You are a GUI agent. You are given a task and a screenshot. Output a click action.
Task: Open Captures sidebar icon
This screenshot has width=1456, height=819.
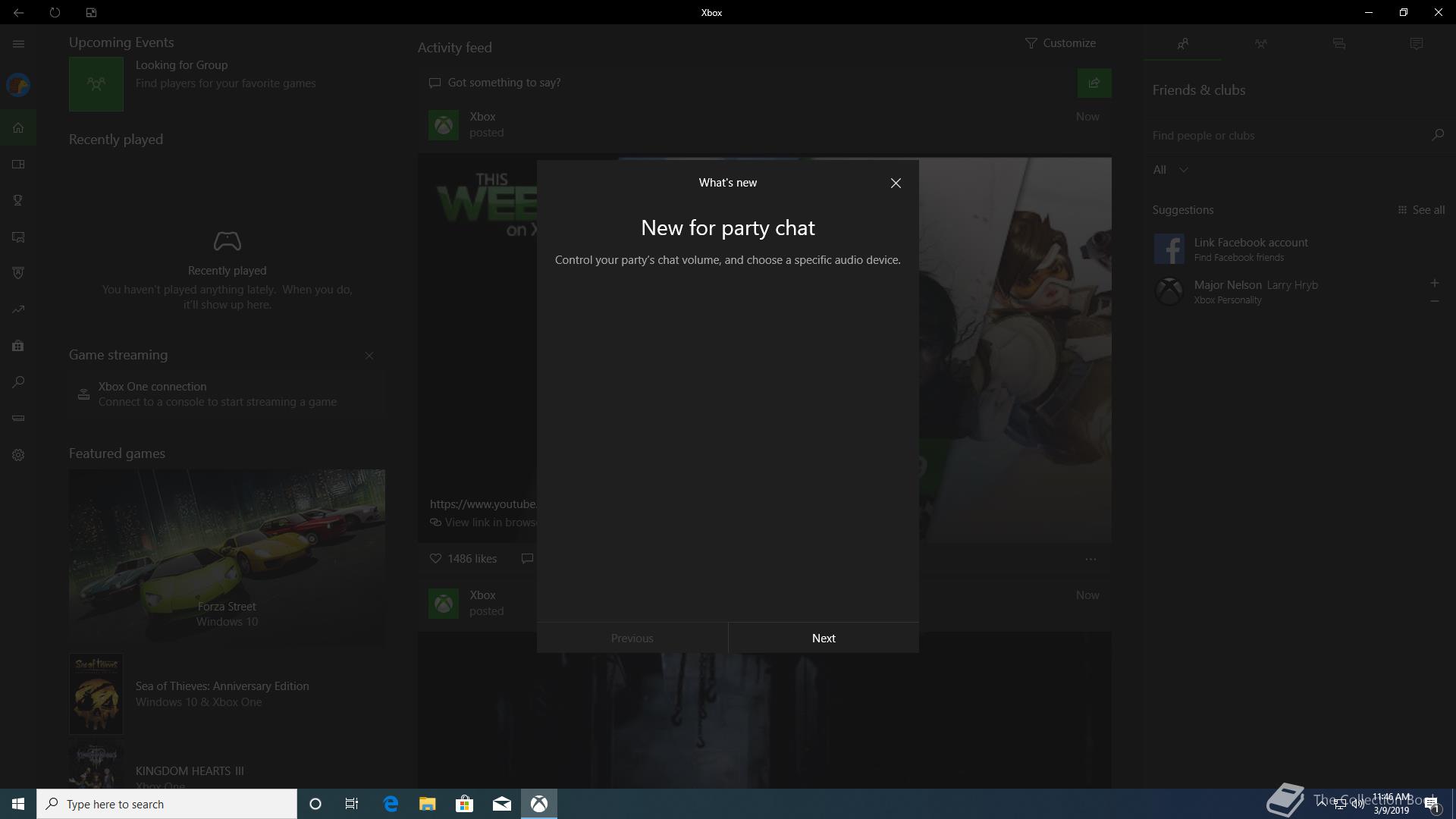click(x=18, y=237)
